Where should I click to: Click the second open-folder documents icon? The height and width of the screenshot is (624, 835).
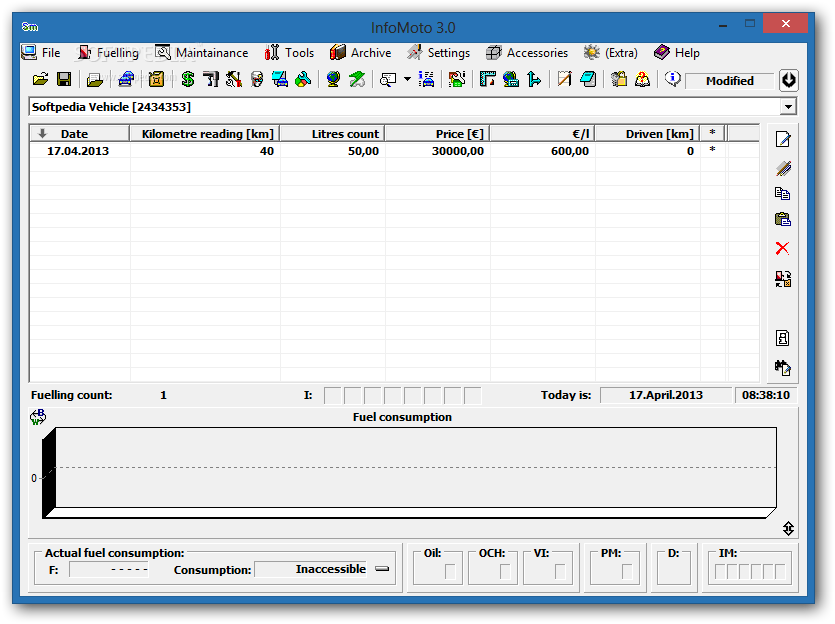95,80
